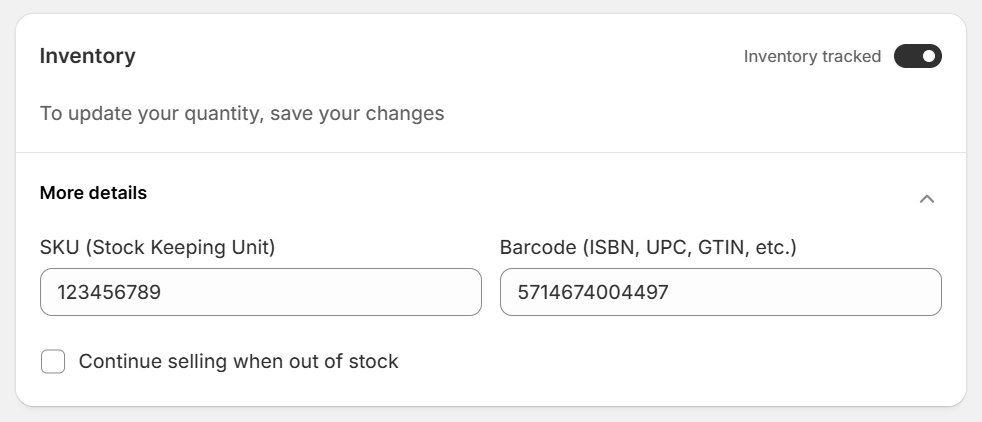
Task: Click the white knob of Inventory tracked switch
Action: [929, 56]
